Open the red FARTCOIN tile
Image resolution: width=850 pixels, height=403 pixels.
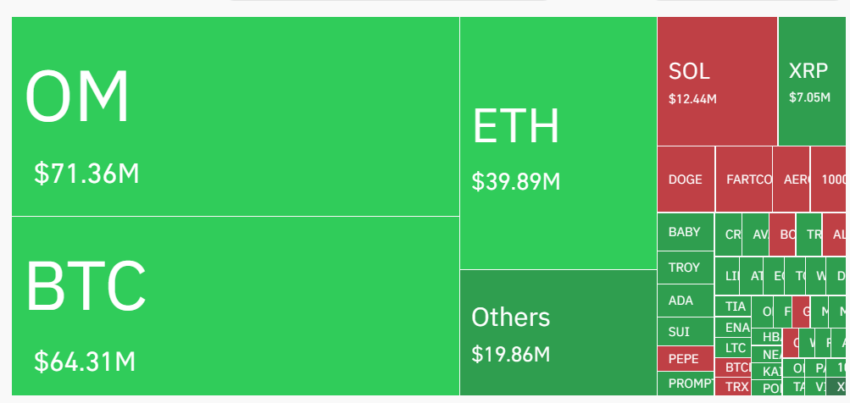pos(744,179)
